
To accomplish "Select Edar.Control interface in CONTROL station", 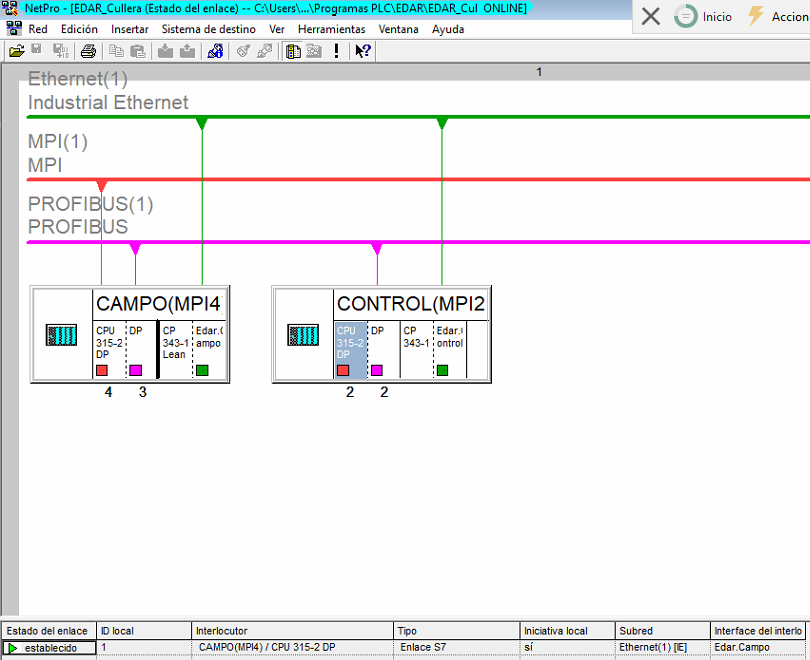I will click(450, 350).
